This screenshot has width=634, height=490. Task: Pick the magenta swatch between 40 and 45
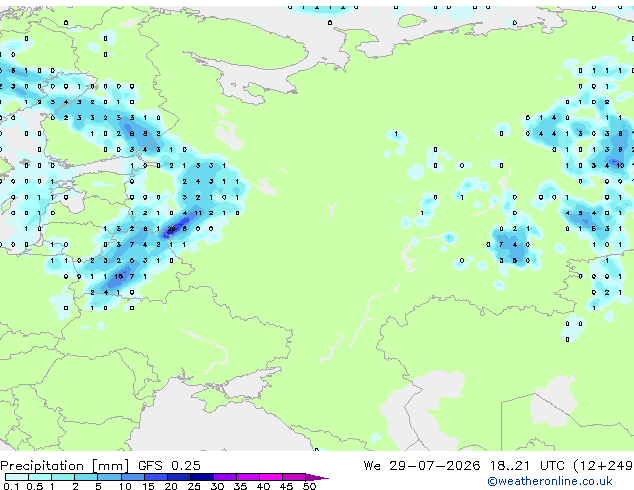[271, 477]
